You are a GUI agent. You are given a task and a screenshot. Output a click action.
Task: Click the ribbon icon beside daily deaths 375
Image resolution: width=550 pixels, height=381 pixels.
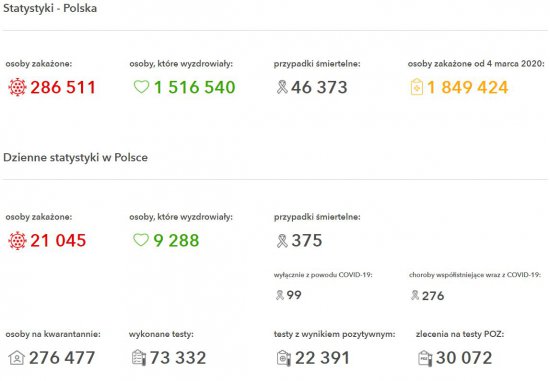282,241
